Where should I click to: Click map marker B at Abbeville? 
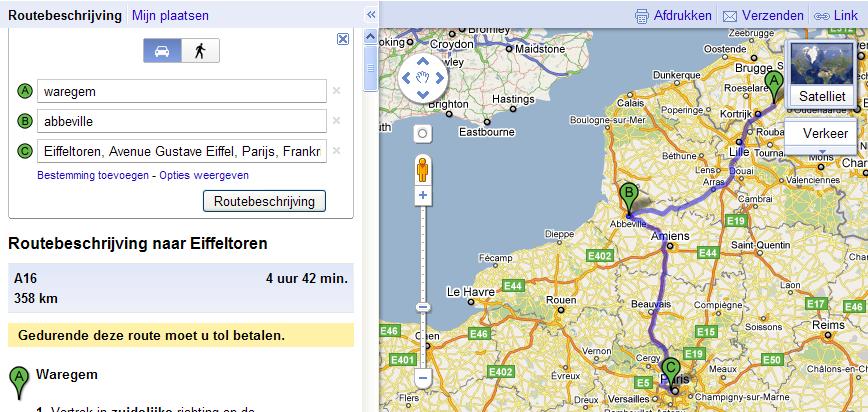pyautogui.click(x=629, y=198)
